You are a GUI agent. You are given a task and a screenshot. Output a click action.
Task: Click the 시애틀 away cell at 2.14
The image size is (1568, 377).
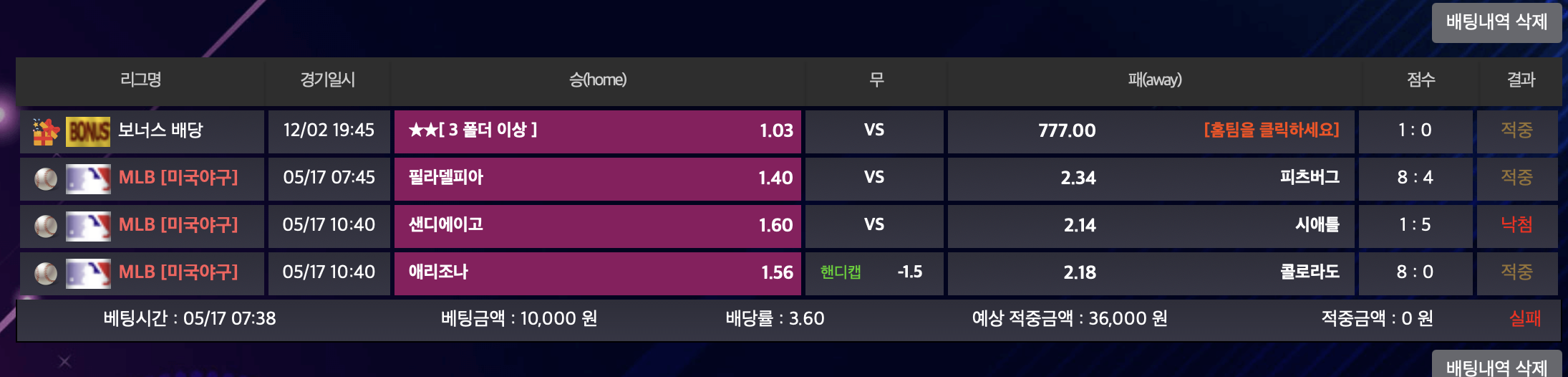[1151, 225]
